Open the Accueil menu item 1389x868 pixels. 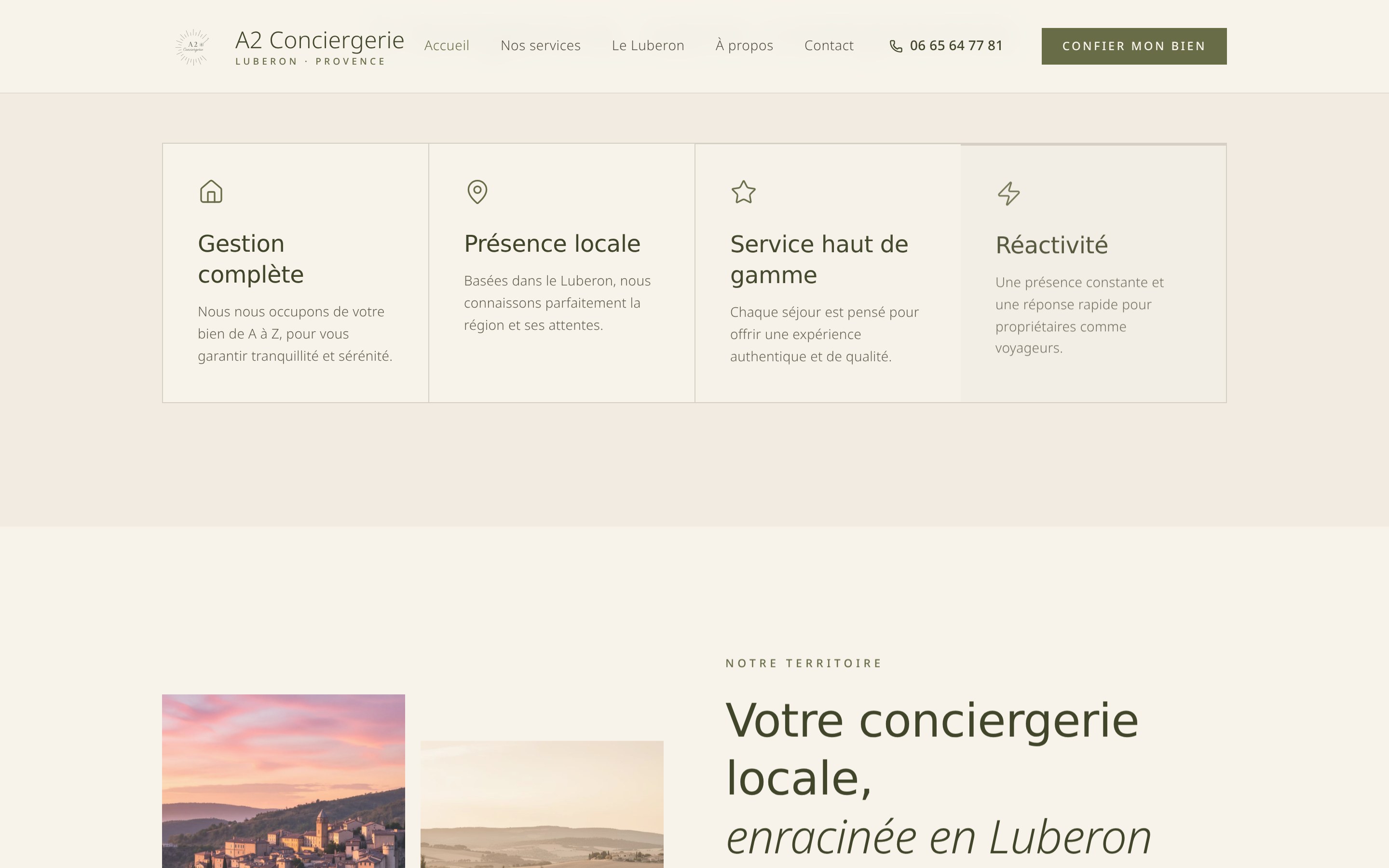pyautogui.click(x=447, y=45)
